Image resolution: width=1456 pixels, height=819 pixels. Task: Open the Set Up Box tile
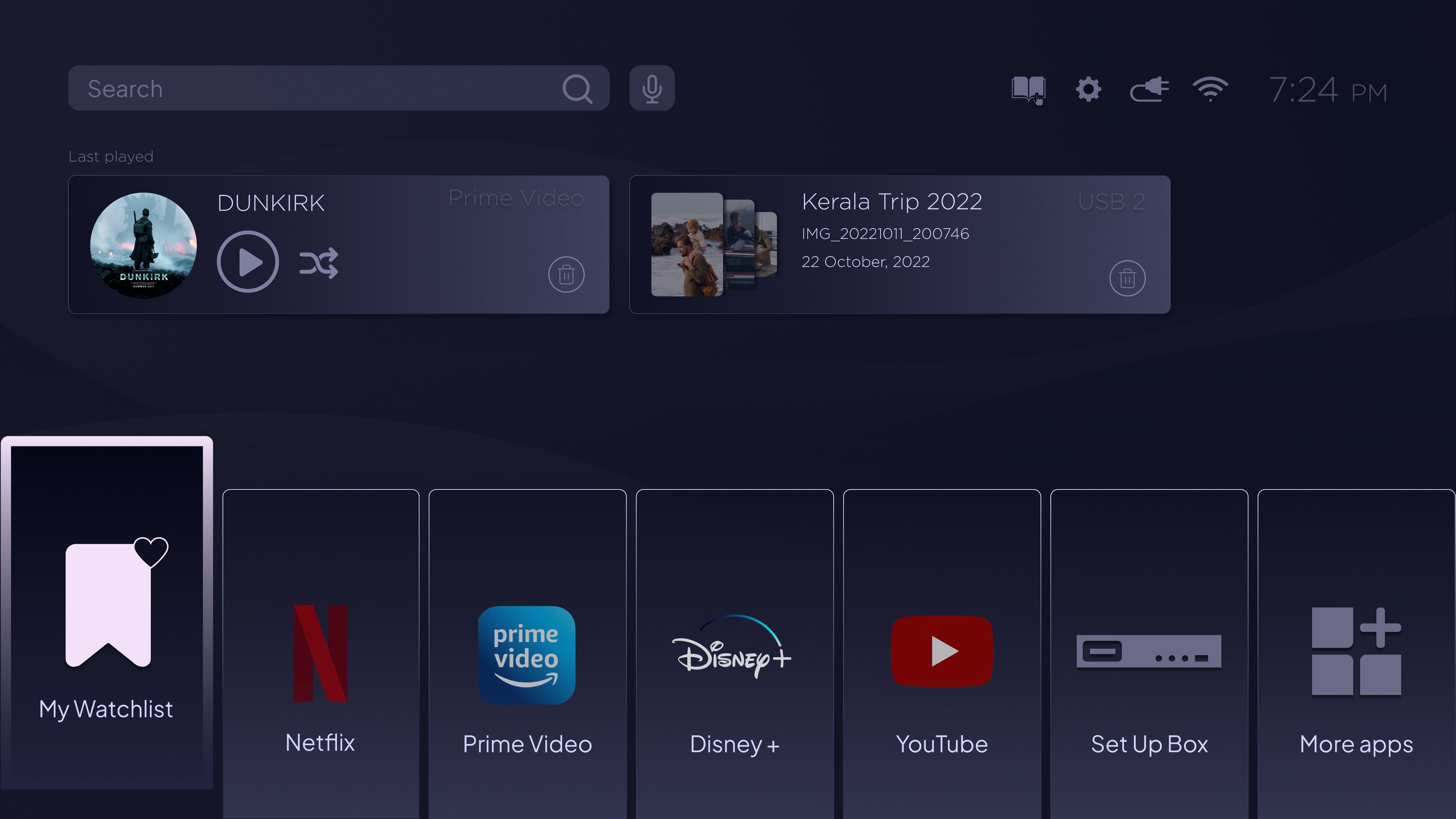(1149, 654)
